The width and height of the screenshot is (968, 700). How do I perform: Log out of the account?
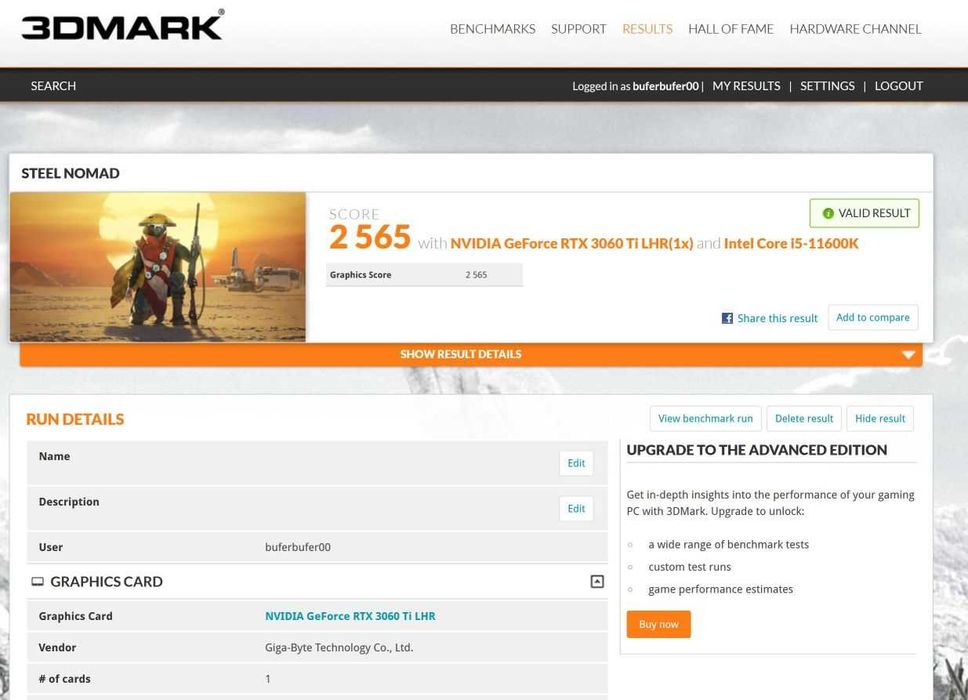coord(898,86)
